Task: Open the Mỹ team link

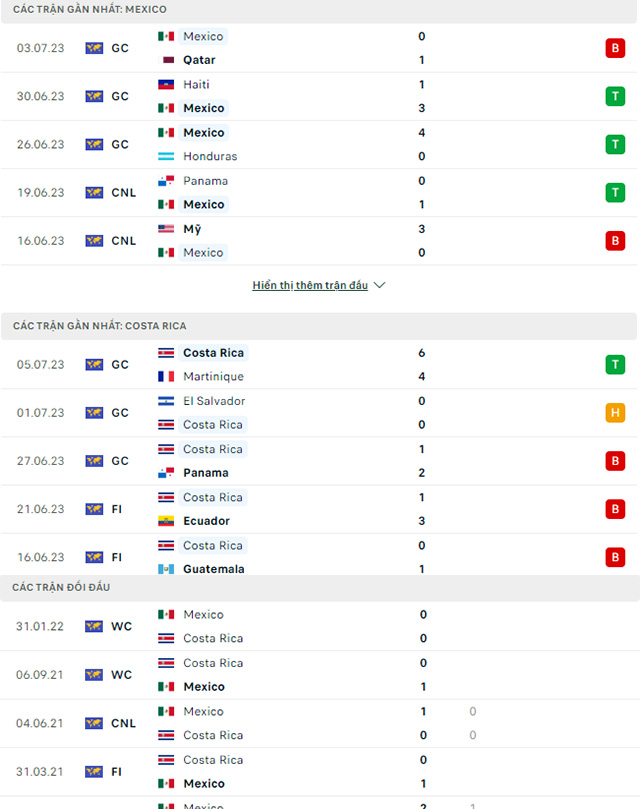Action: (x=192, y=229)
